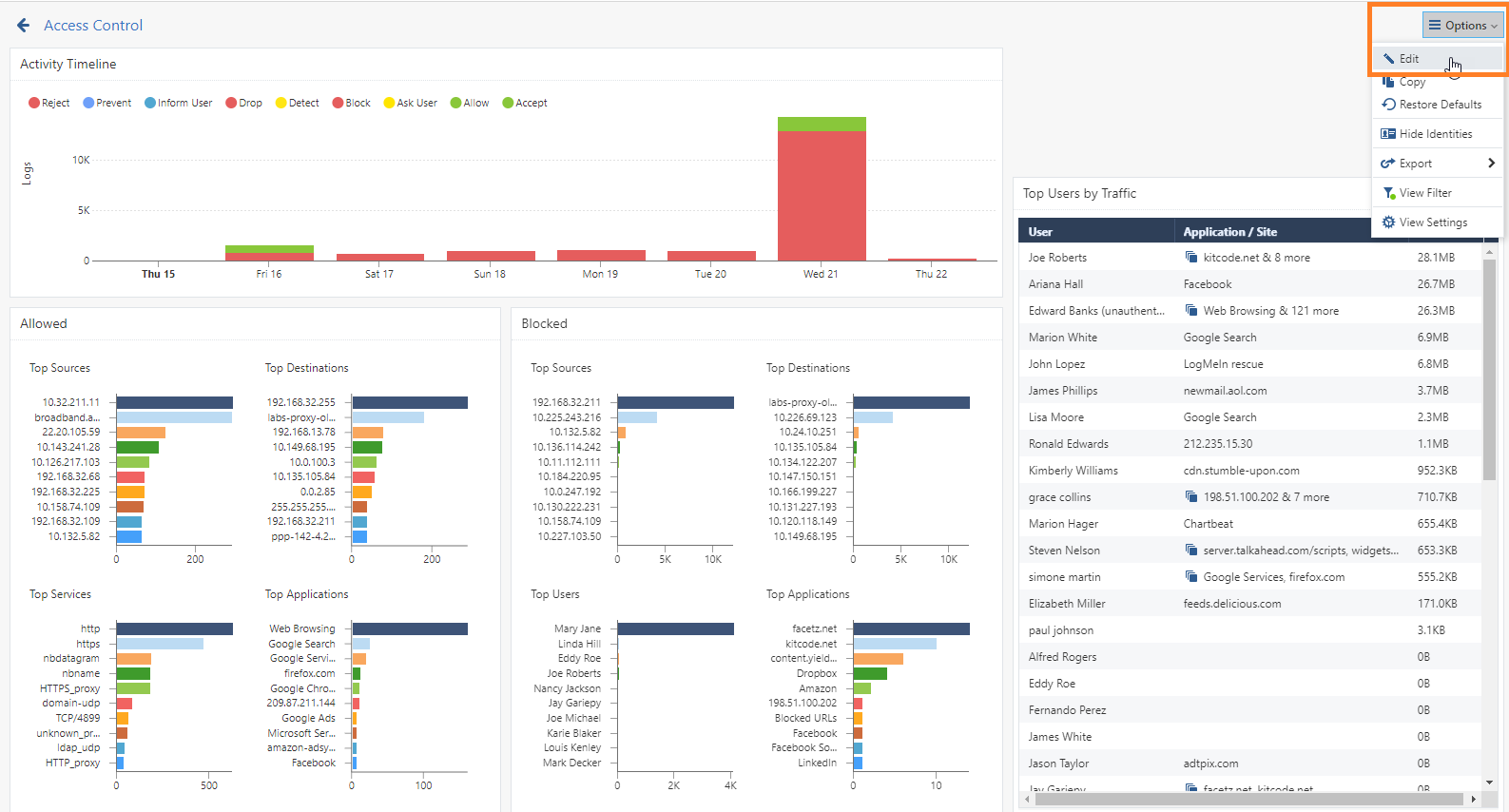Screen dimensions: 1509x812
Task: Click the Edit pencil icon in the menu
Action: [x=1388, y=59]
